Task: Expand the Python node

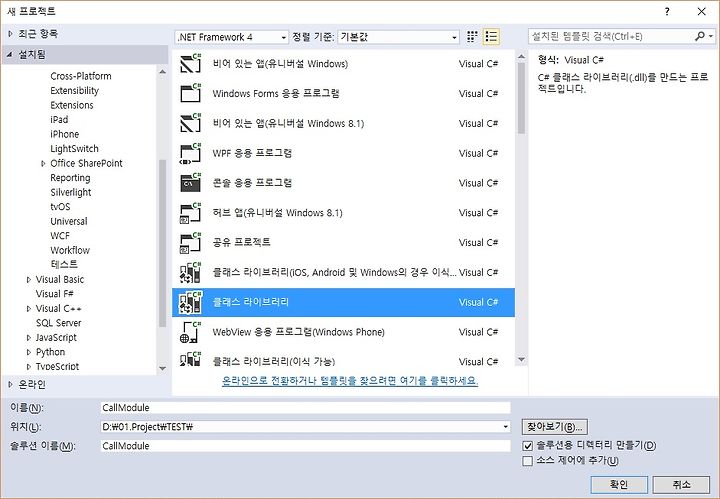Action: click(x=28, y=353)
